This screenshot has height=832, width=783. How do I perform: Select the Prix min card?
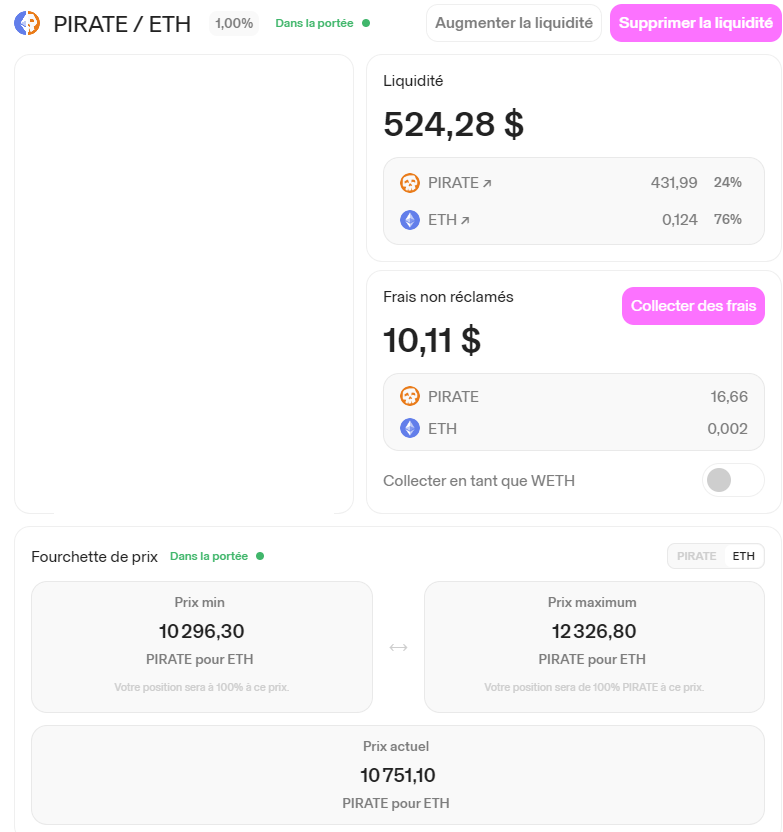202,647
